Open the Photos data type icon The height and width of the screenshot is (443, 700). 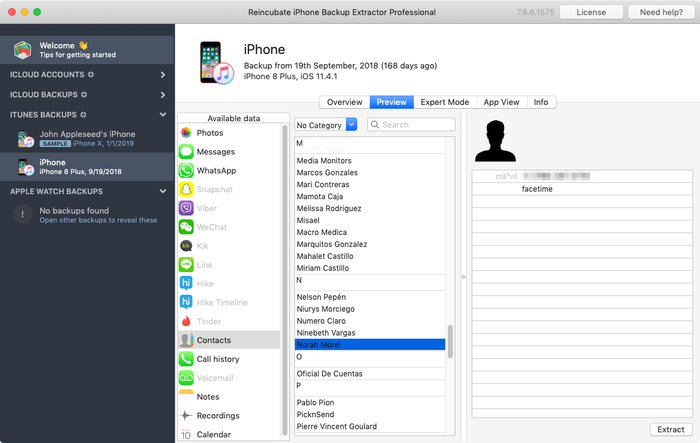pyautogui.click(x=186, y=133)
